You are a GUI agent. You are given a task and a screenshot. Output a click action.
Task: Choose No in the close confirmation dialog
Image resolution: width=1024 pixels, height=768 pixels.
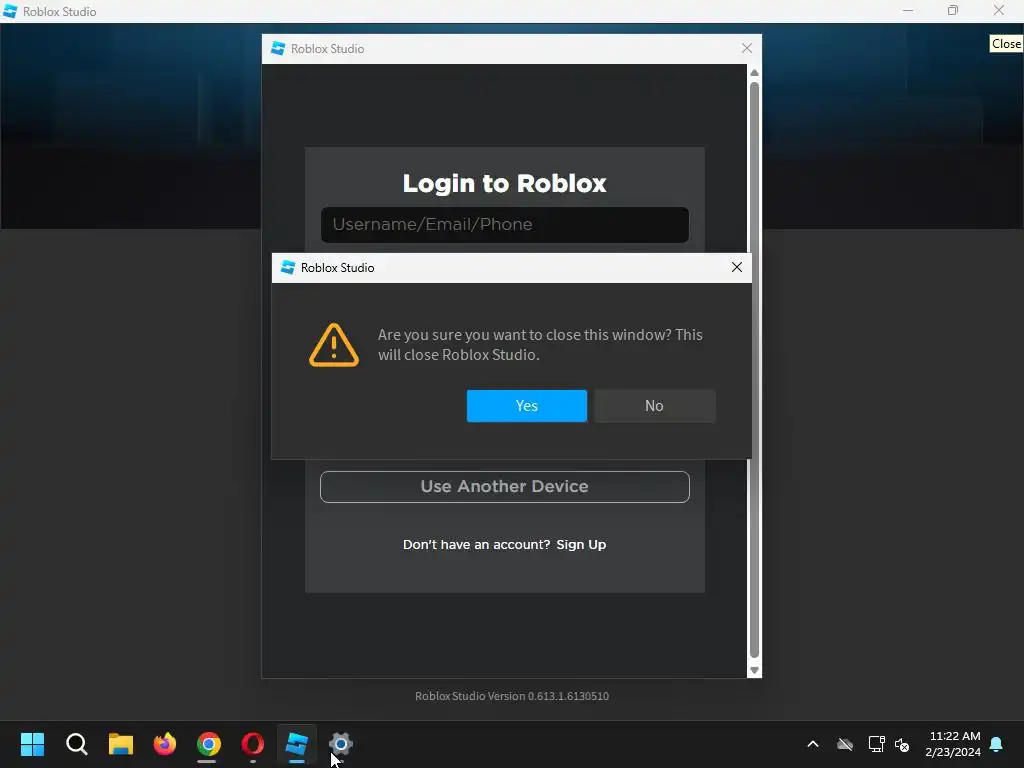tap(654, 406)
